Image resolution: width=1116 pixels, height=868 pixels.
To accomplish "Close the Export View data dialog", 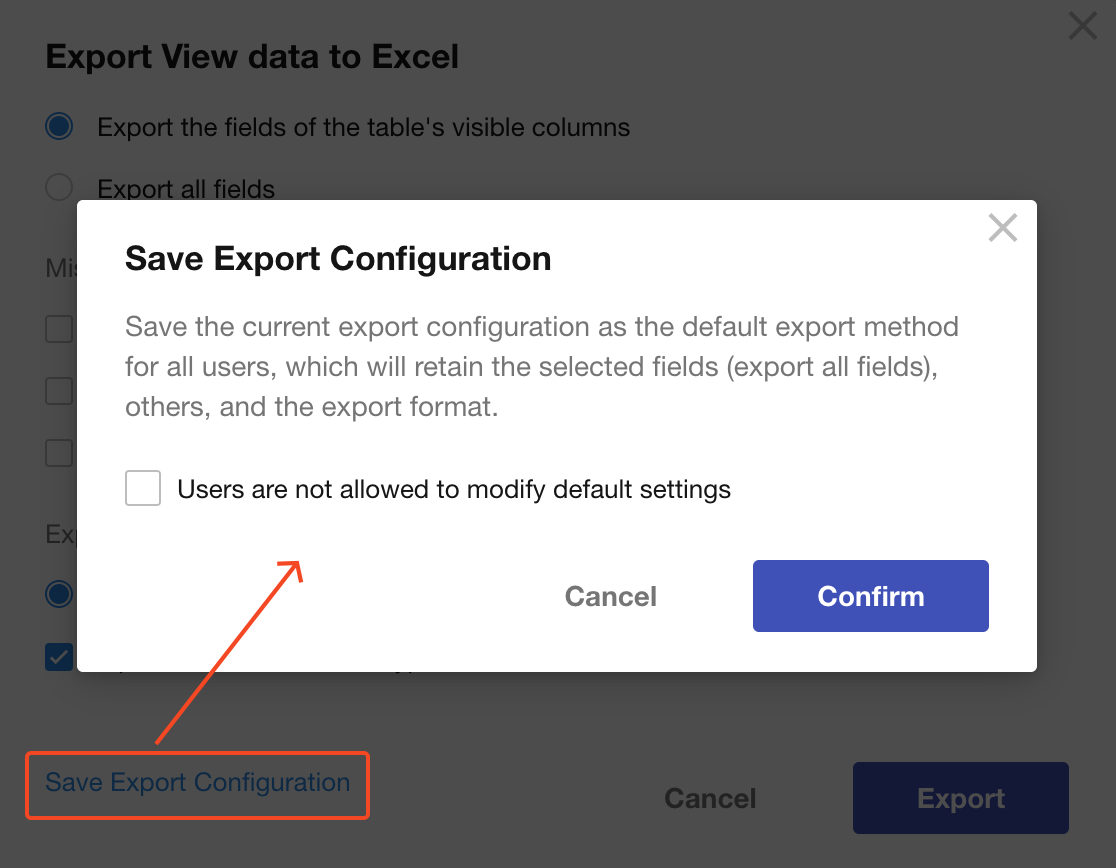I will [x=1083, y=26].
